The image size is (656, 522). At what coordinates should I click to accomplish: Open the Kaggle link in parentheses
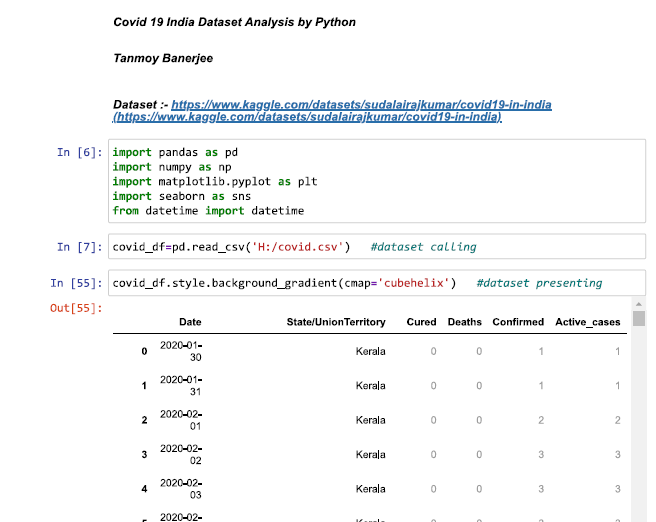[307, 117]
